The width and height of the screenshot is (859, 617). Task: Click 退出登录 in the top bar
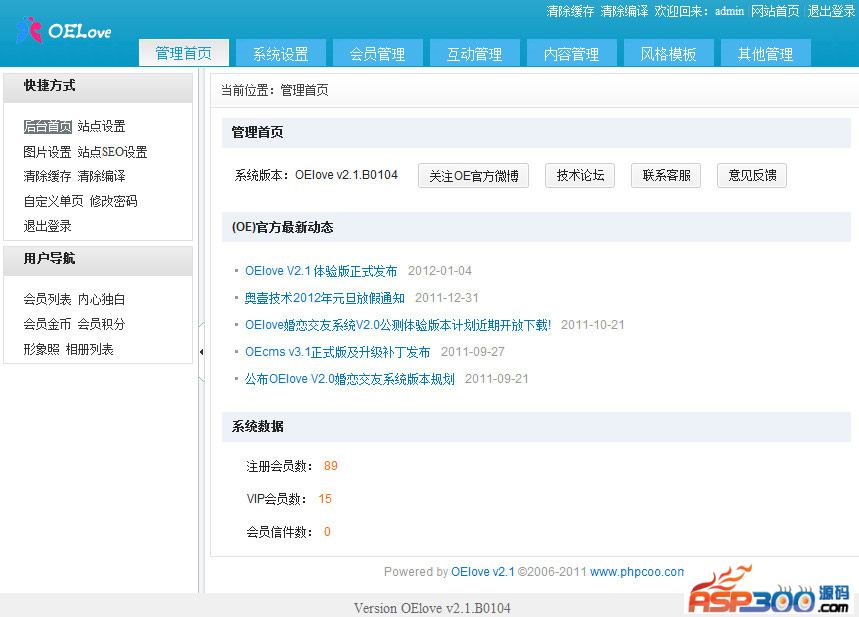(831, 11)
